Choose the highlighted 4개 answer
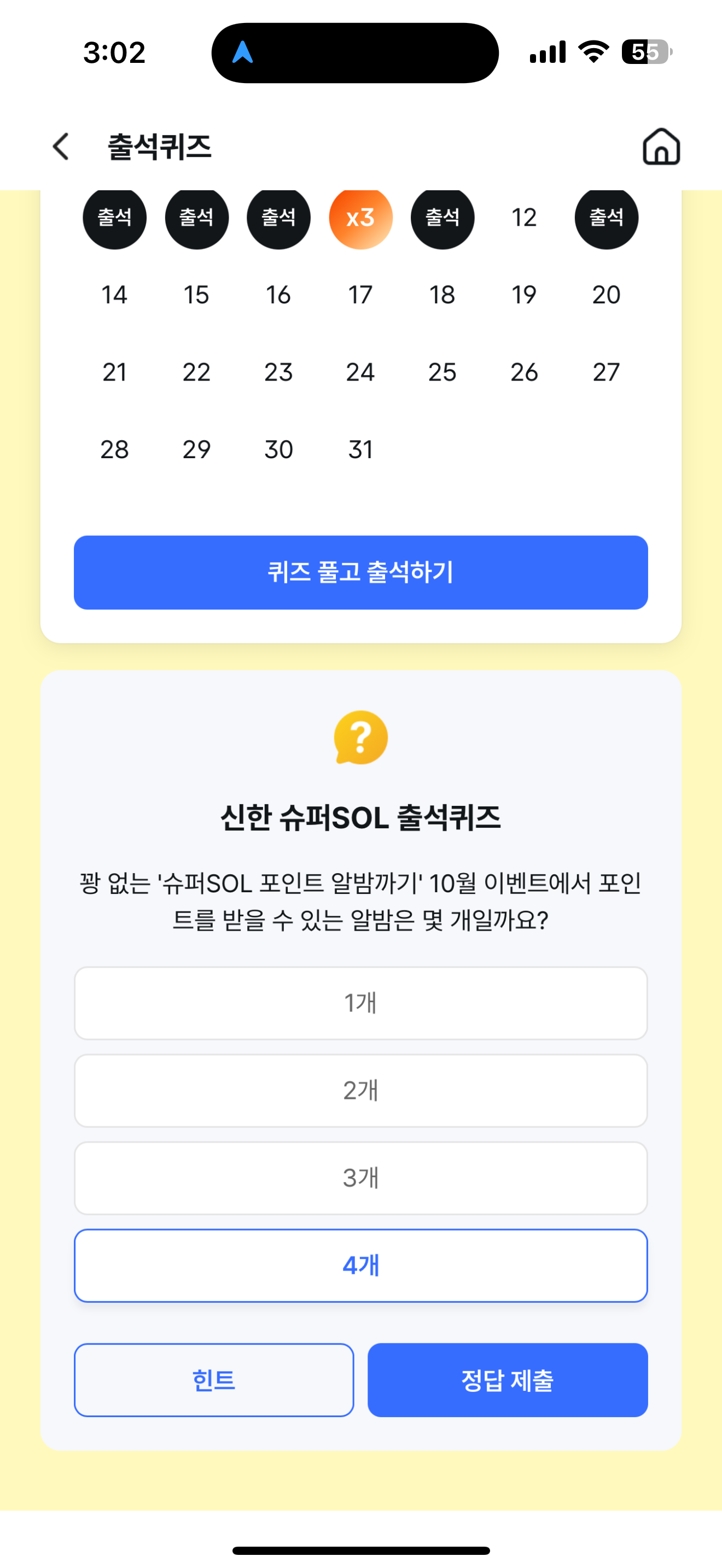The image size is (722, 1568). tap(360, 1266)
